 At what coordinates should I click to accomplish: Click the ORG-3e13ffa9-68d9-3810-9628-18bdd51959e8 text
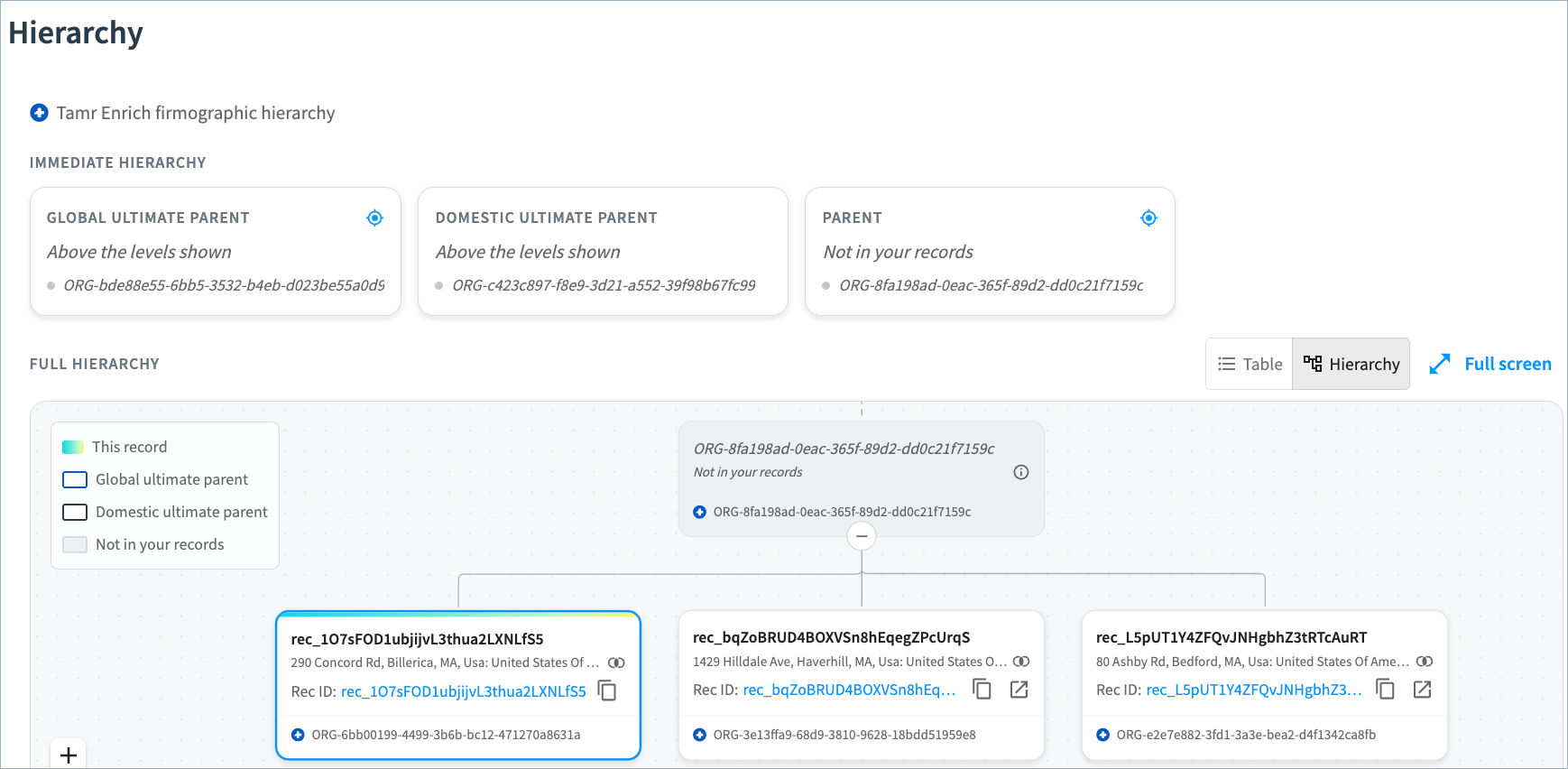(844, 735)
